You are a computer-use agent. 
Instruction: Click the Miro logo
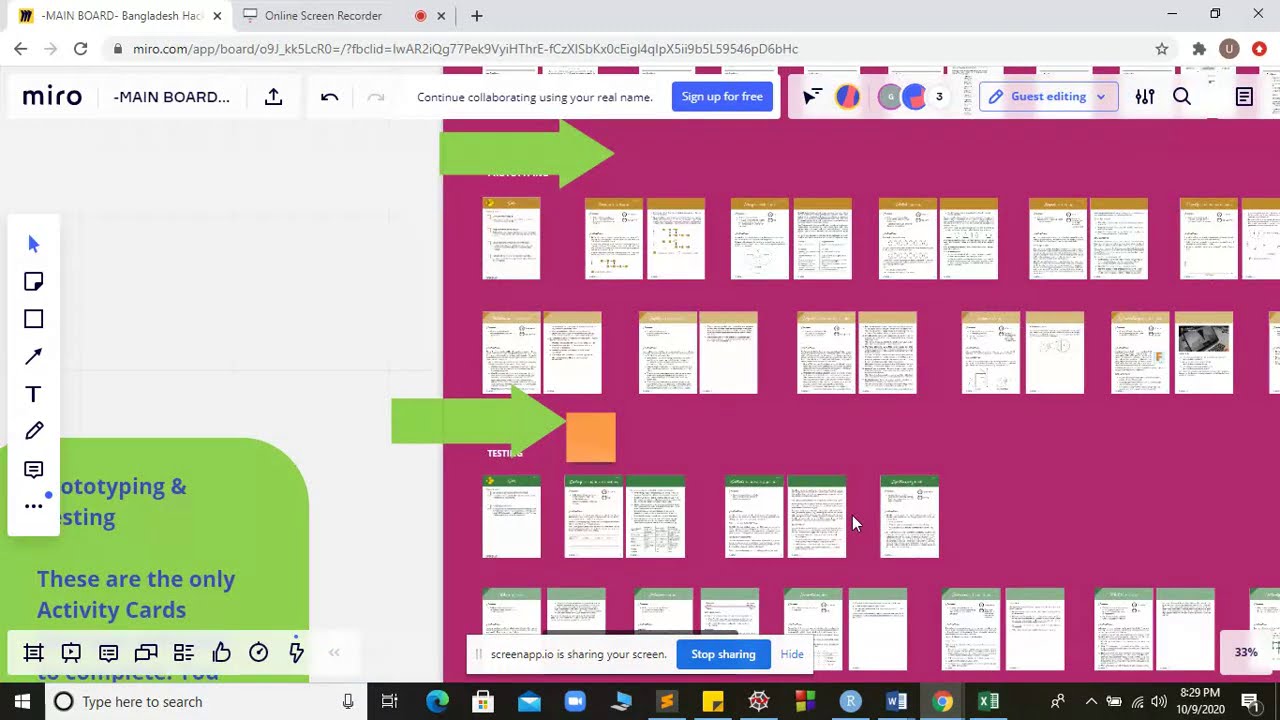(52, 97)
